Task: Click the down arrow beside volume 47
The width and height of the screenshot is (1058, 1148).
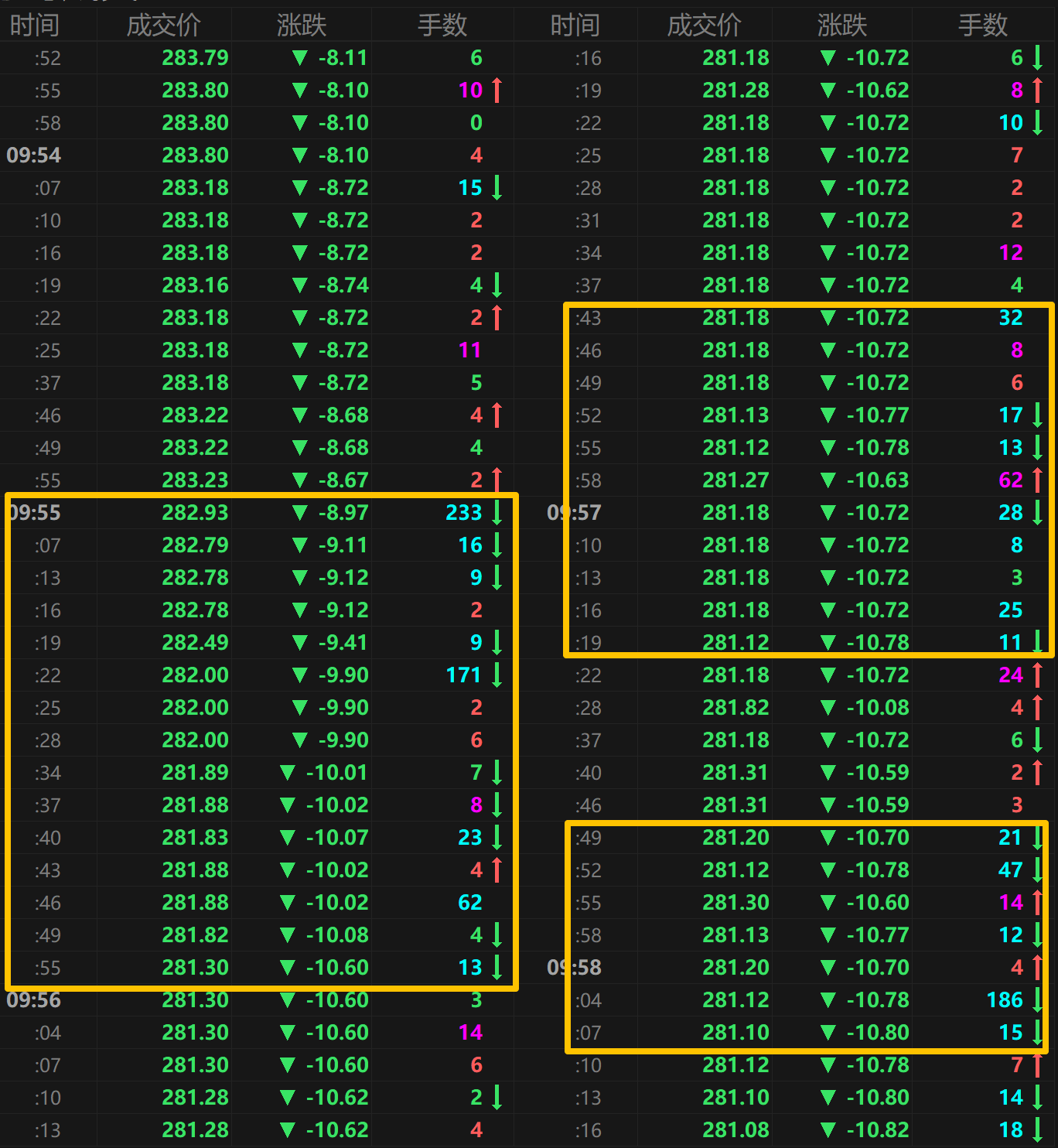Action: click(1038, 870)
